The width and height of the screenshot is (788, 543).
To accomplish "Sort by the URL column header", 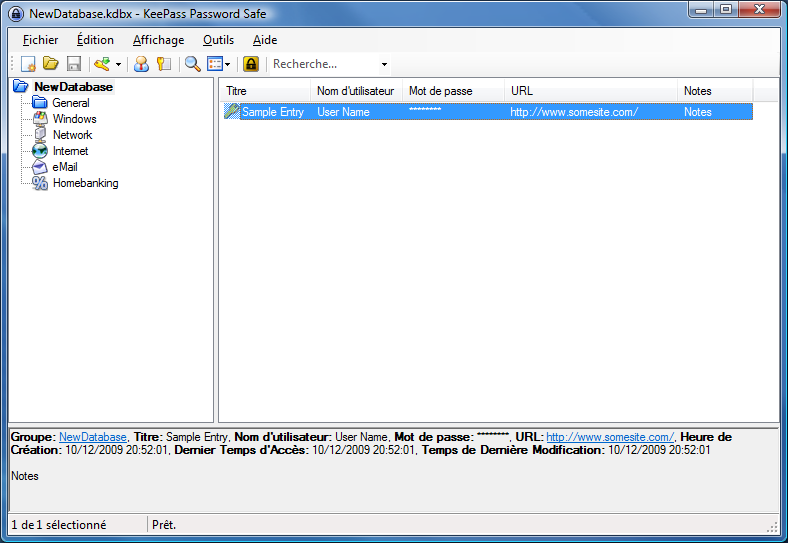I will pos(591,91).
